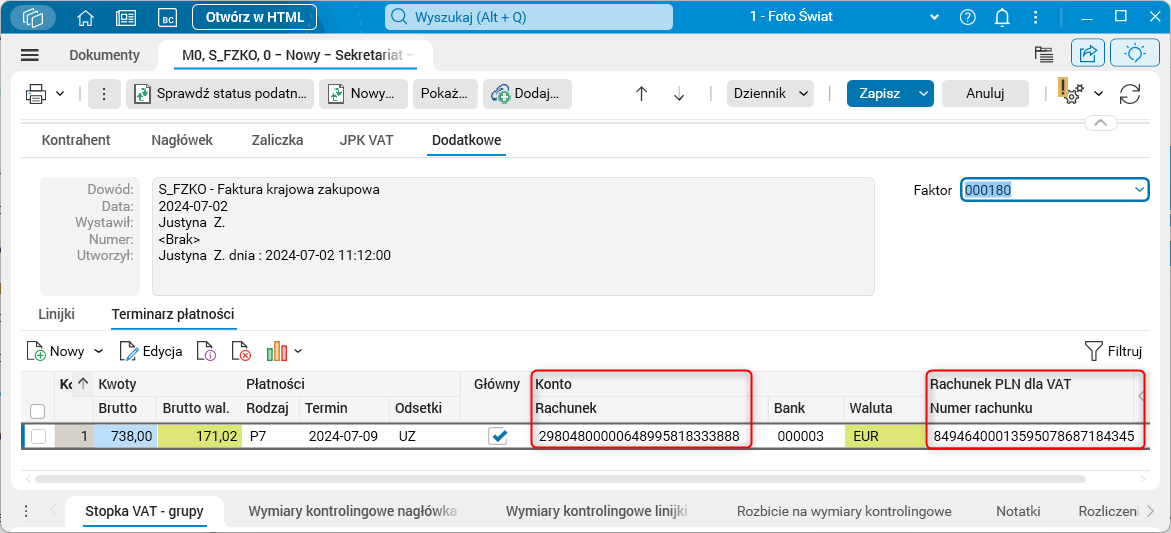Click the BC icon in title bar
The image size is (1171, 533).
(167, 16)
